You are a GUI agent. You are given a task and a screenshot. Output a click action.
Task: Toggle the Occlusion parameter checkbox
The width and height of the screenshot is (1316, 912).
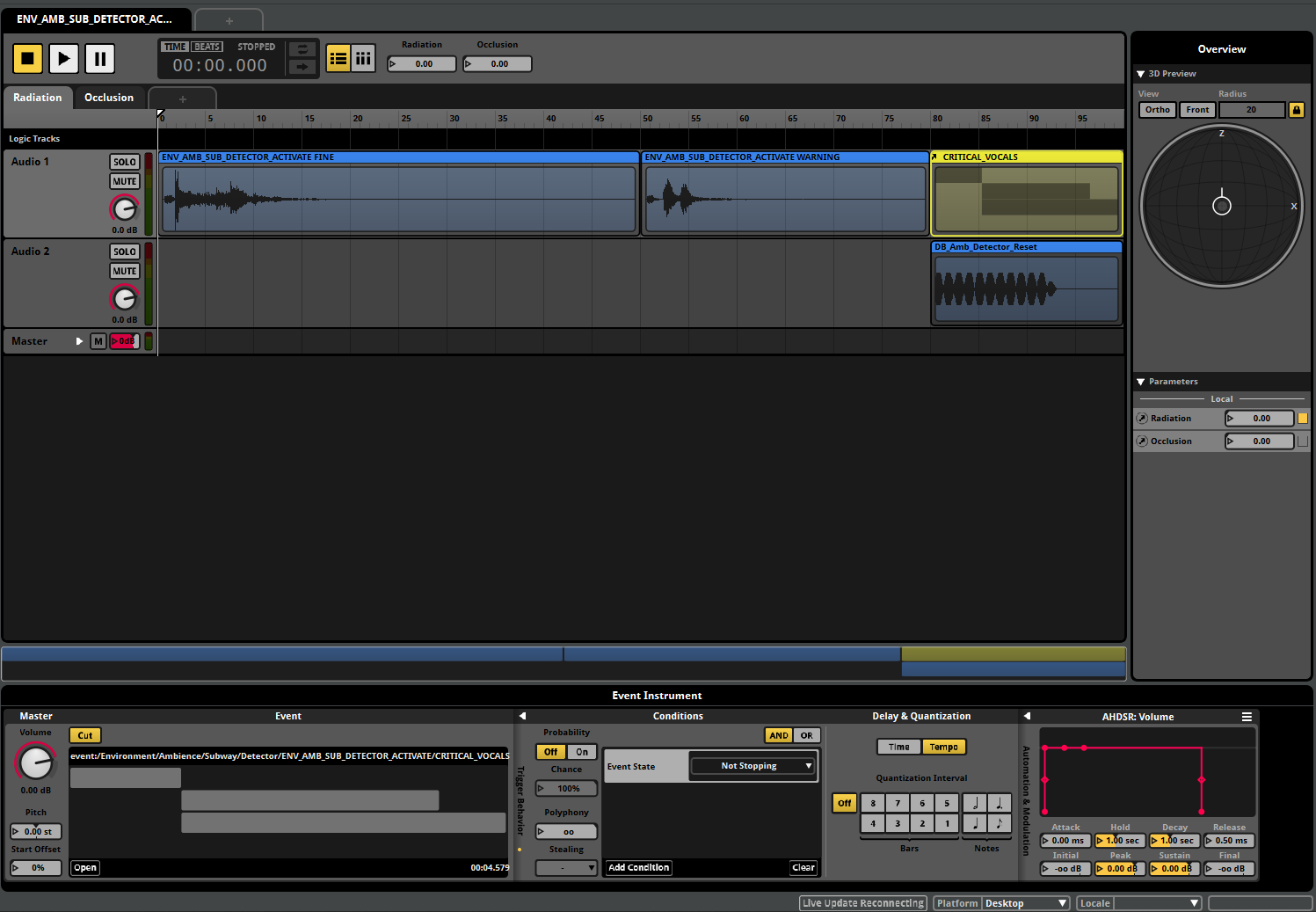click(1303, 441)
